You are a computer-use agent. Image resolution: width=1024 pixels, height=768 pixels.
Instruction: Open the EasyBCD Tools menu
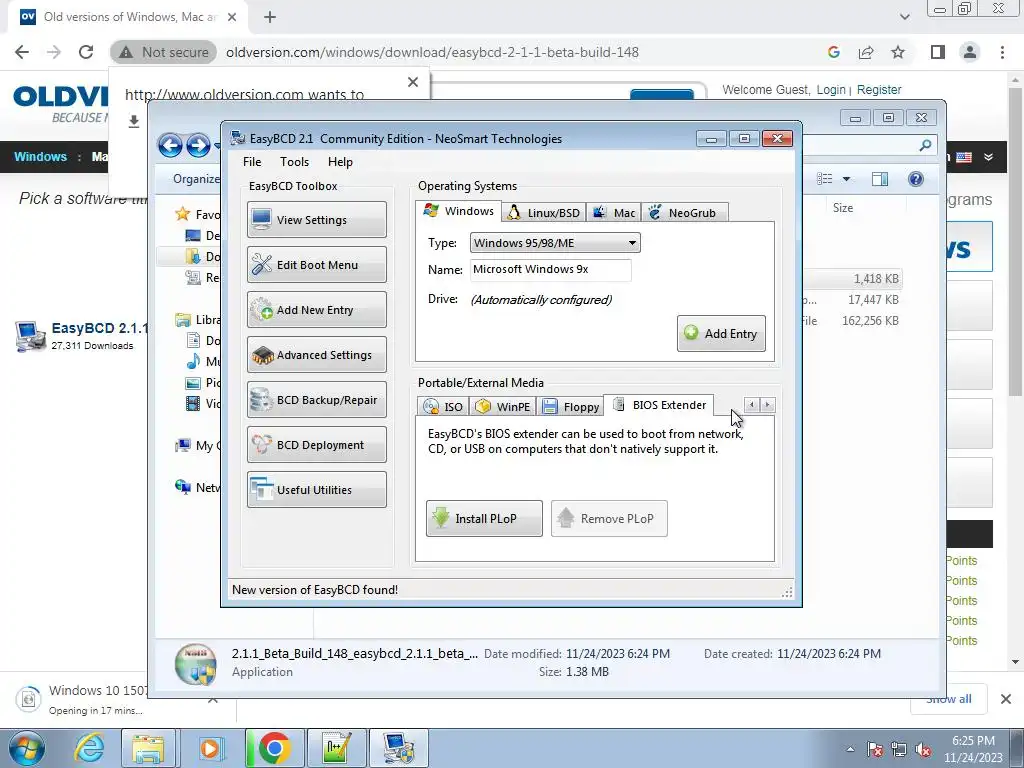[x=294, y=162]
